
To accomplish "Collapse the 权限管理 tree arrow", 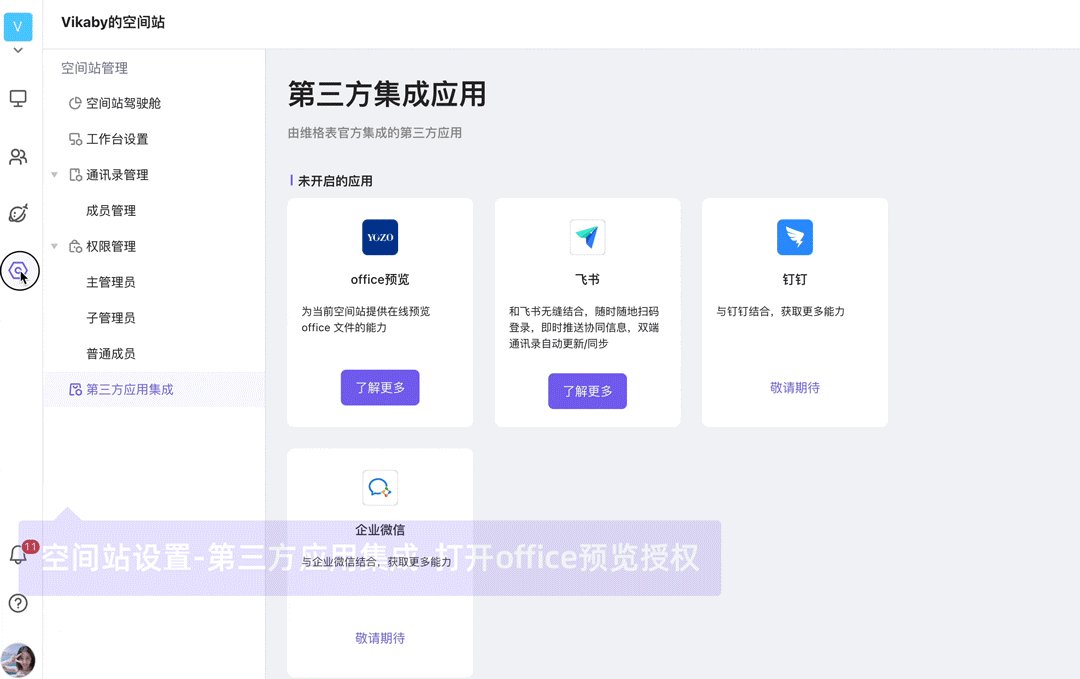I will click(54, 247).
